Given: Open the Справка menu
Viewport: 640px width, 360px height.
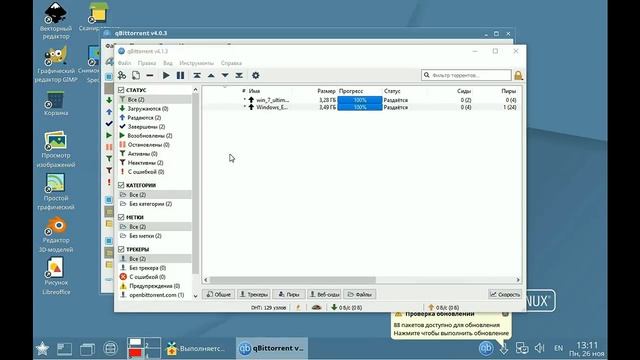Looking at the screenshot, I should coord(231,63).
